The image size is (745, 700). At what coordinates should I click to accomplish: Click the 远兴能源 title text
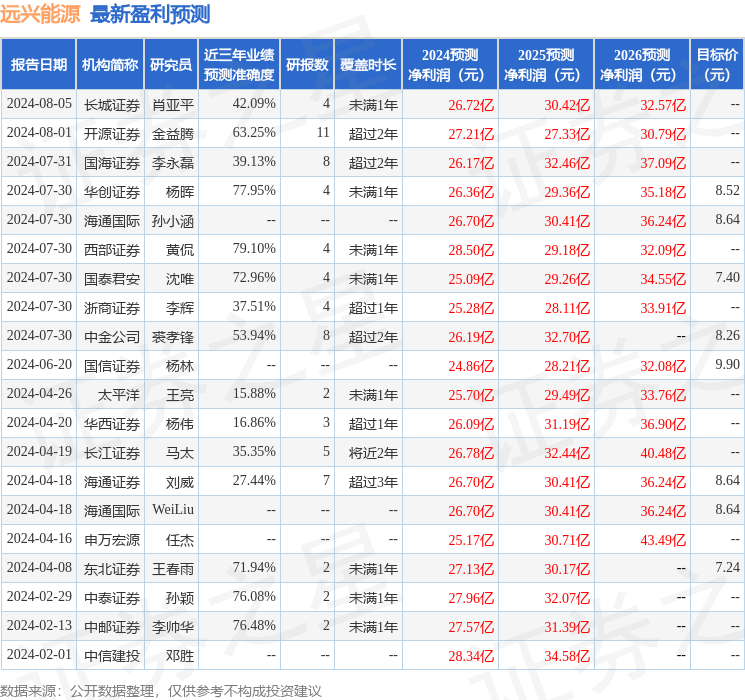point(40,14)
